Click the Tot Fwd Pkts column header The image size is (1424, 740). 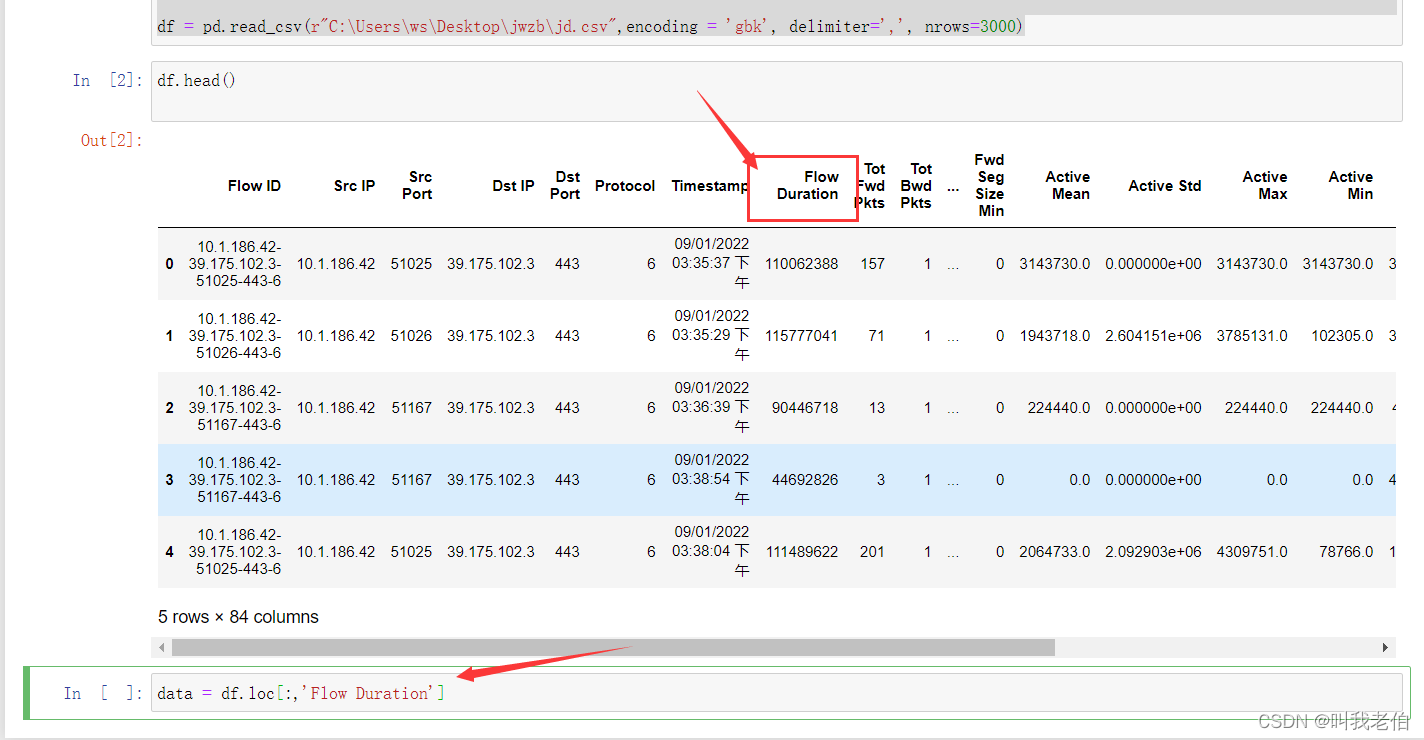[x=870, y=186]
